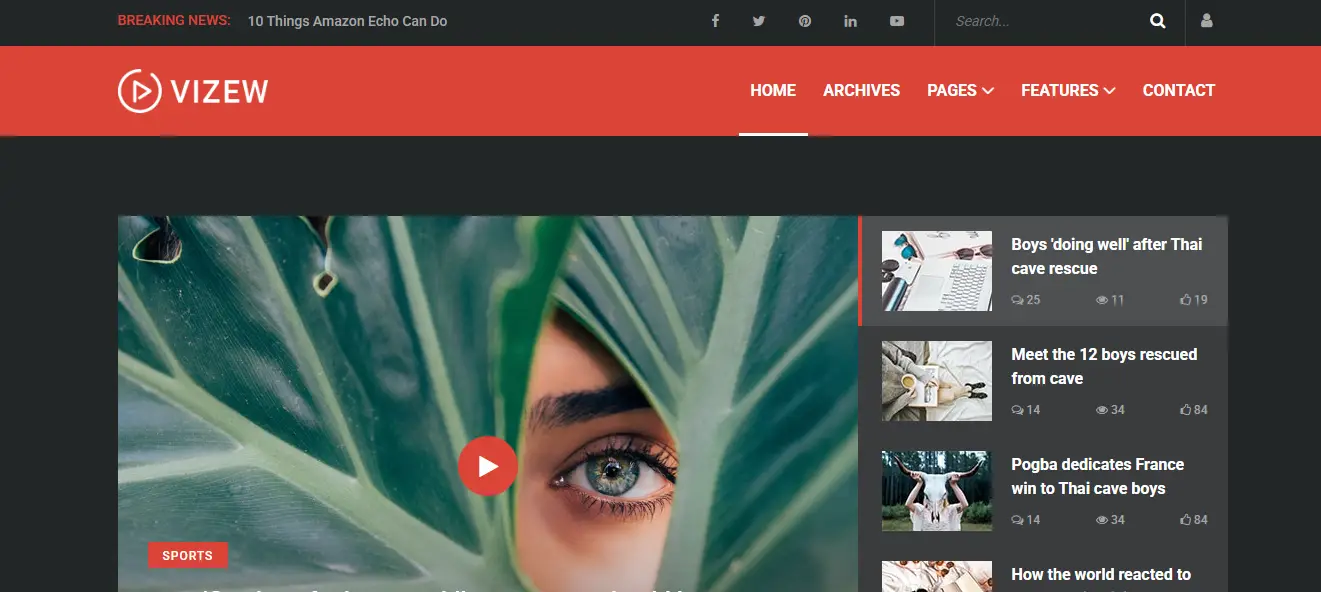The width and height of the screenshot is (1321, 592).
Task: Open 'Pogba dedicates France win' article
Action: coord(1097,476)
